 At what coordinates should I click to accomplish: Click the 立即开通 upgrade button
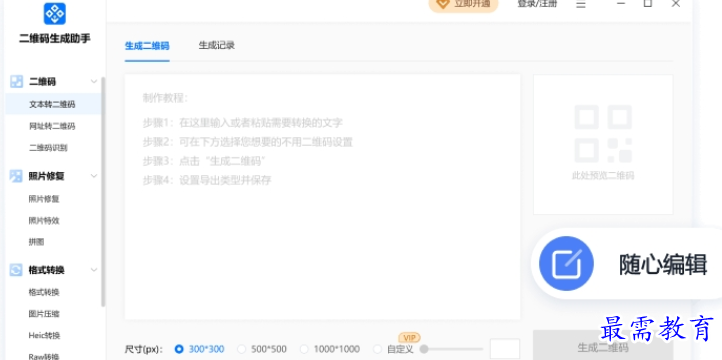click(x=463, y=5)
